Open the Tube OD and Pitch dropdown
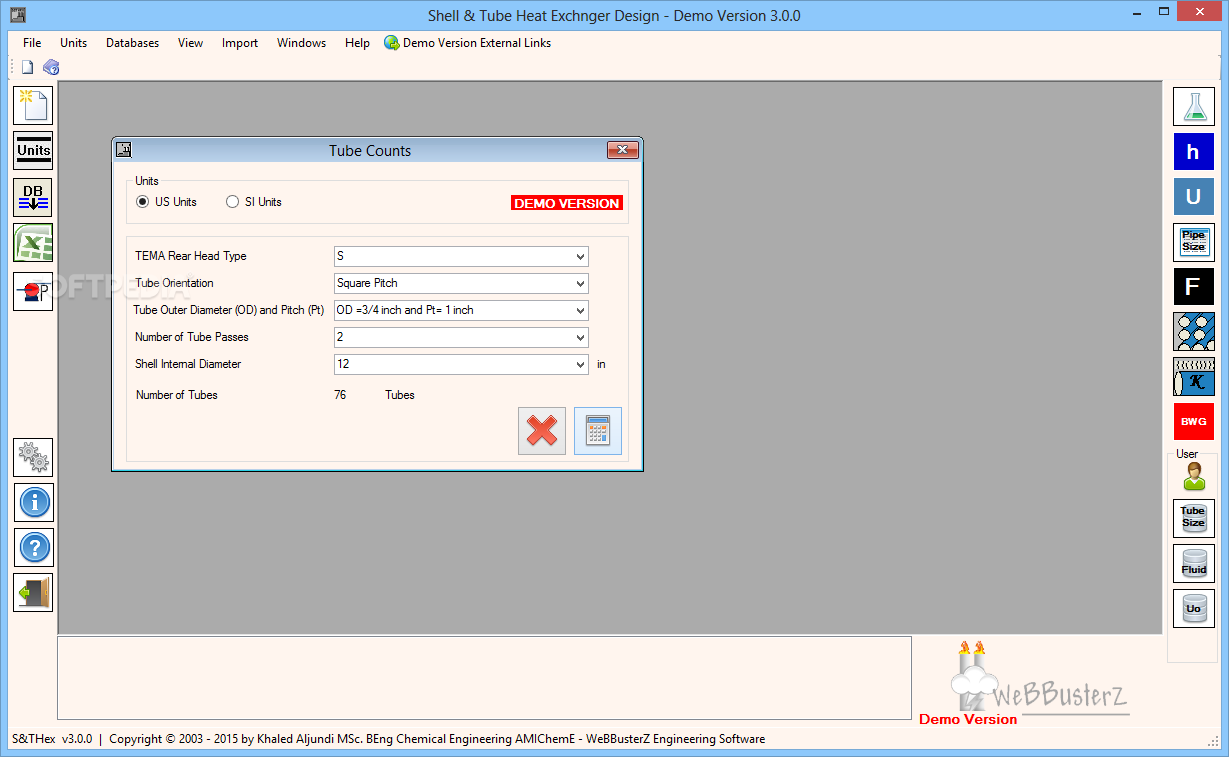Viewport: 1229px width, 757px height. coord(461,310)
